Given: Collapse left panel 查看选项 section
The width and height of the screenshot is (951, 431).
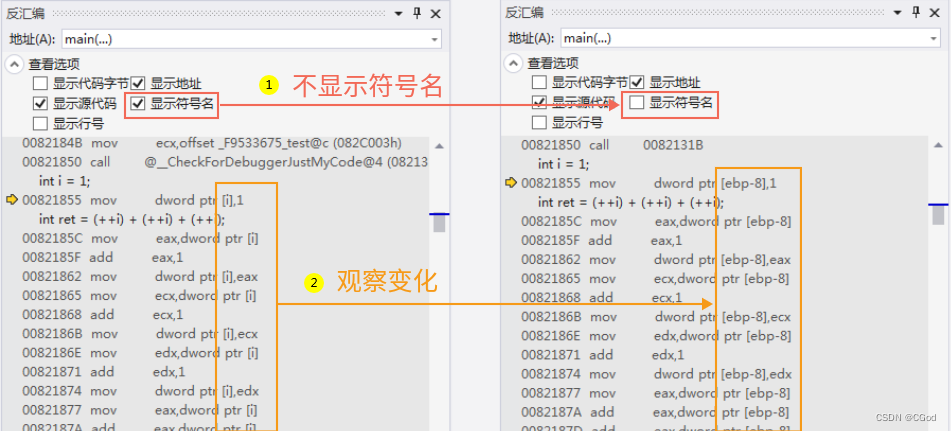Looking at the screenshot, I should coord(14,63).
